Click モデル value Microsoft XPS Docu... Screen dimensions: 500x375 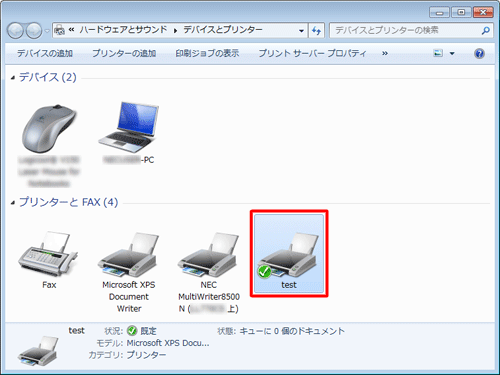(168, 343)
